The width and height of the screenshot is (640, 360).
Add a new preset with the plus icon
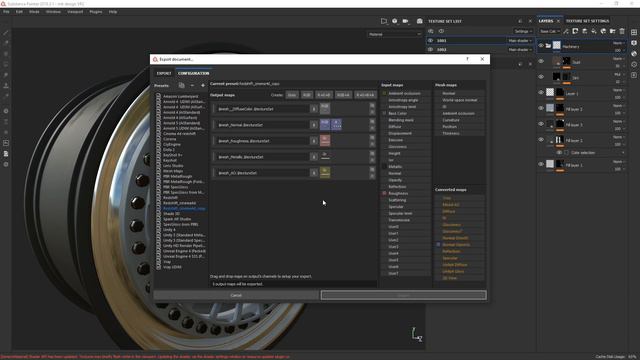(x=203, y=85)
